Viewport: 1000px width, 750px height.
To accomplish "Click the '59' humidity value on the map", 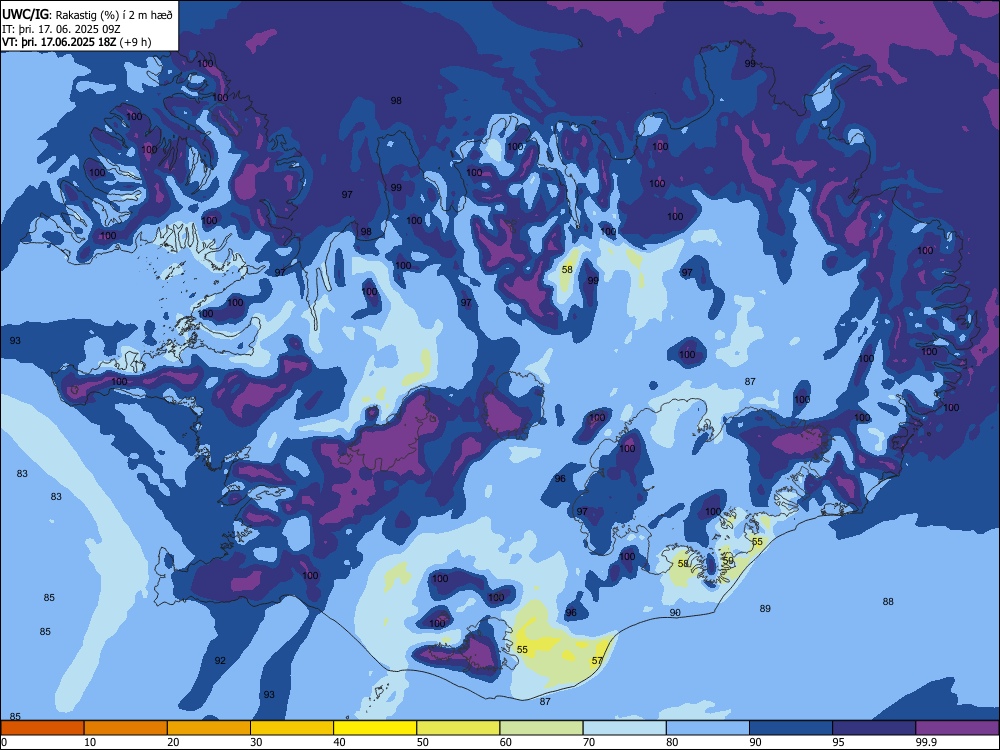I will point(728,560).
